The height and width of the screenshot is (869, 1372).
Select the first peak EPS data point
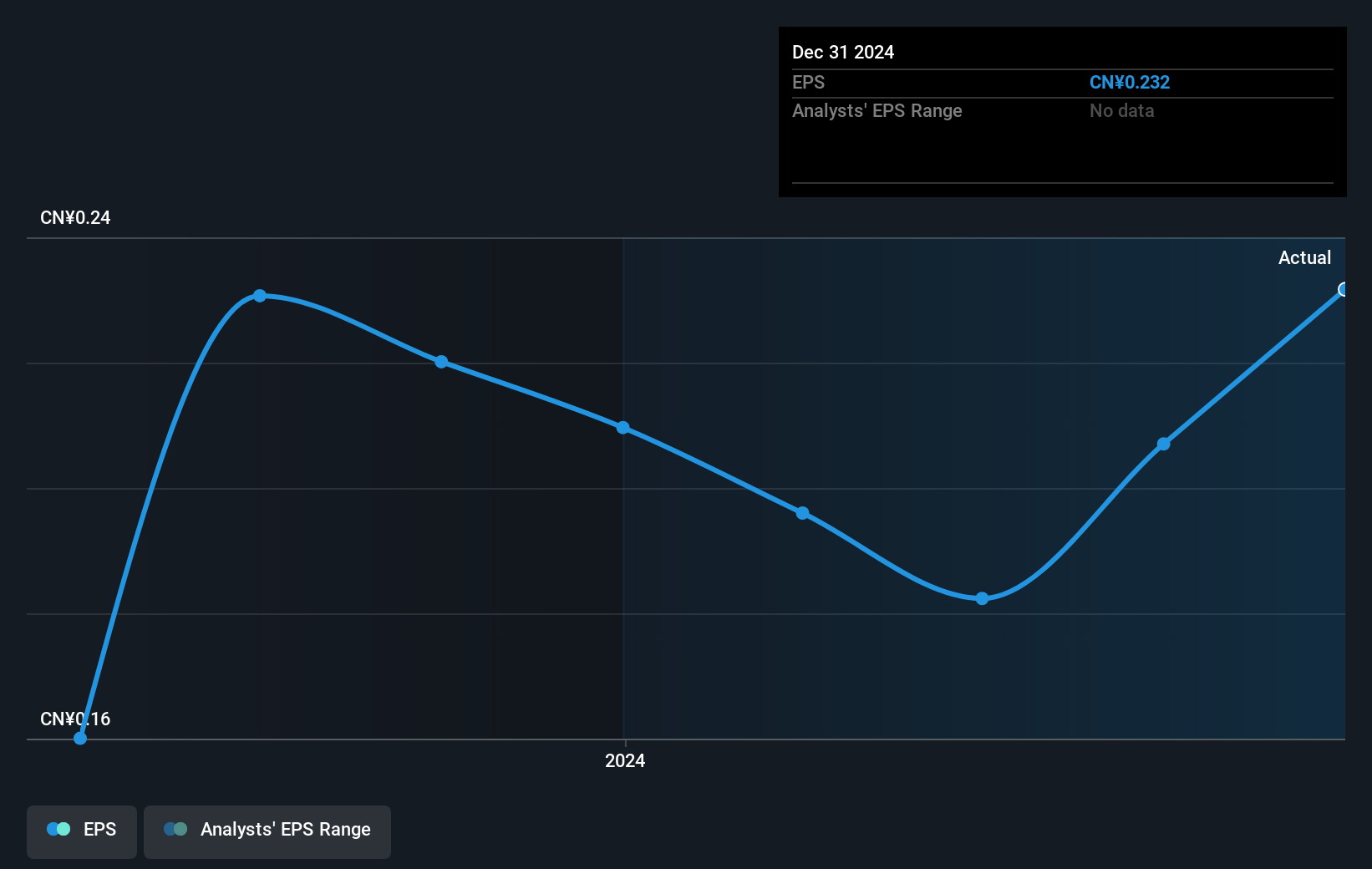click(x=260, y=296)
